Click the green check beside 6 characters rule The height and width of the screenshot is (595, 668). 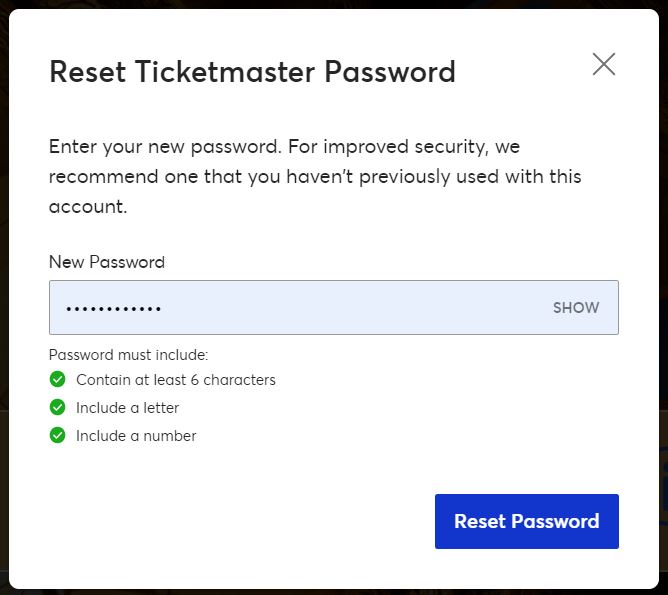click(x=58, y=379)
